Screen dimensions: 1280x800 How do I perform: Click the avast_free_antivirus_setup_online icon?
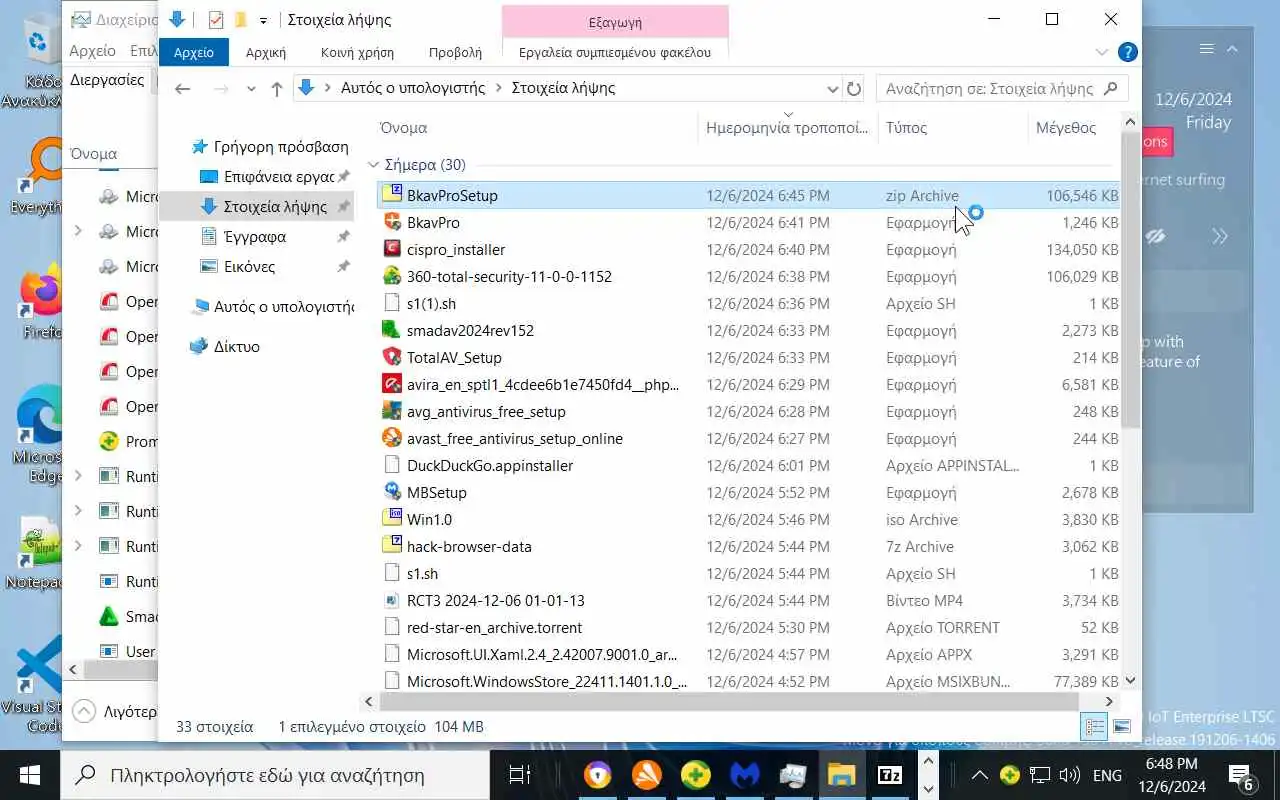click(x=392, y=438)
